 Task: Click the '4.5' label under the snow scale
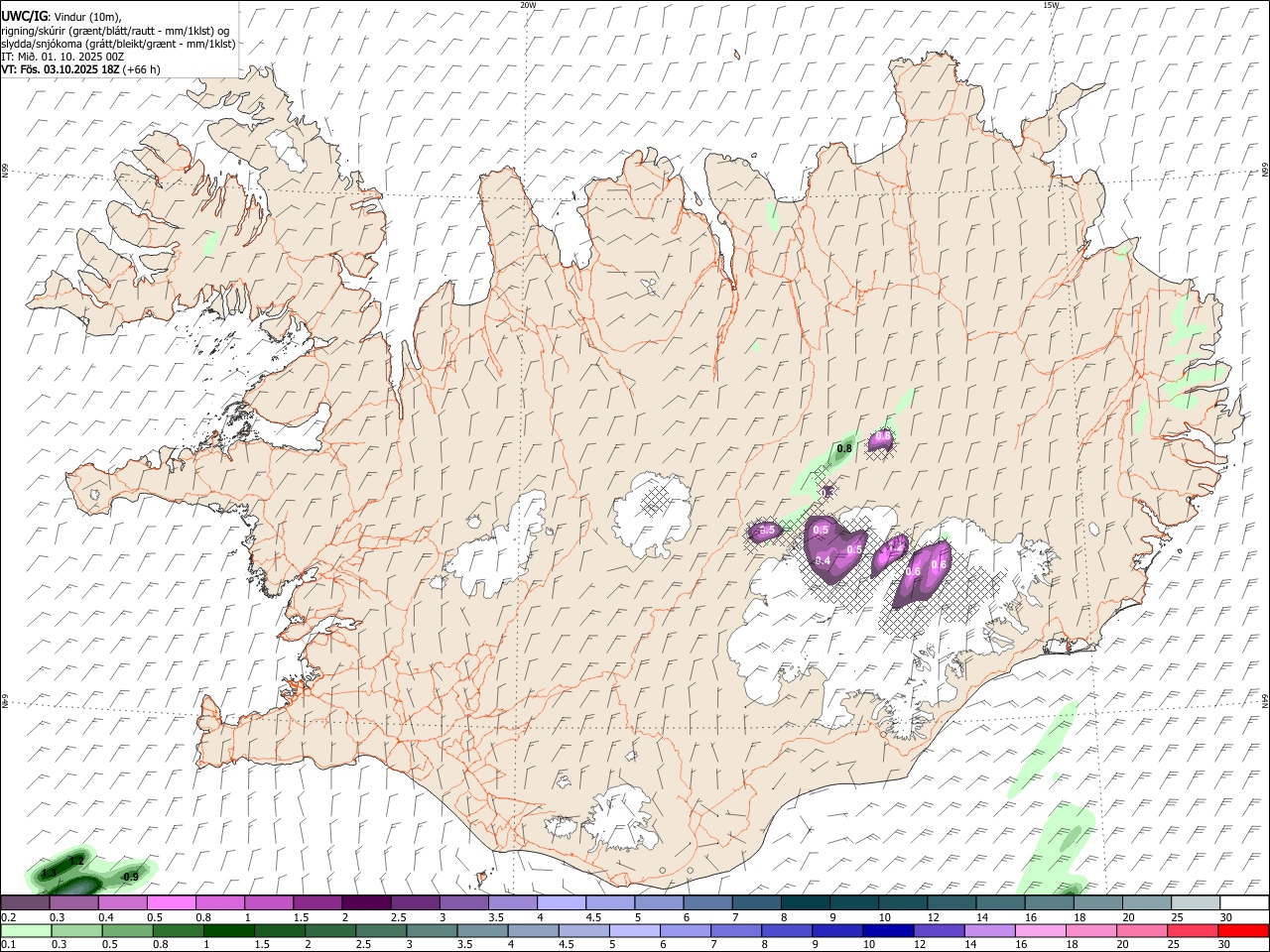pos(593,917)
